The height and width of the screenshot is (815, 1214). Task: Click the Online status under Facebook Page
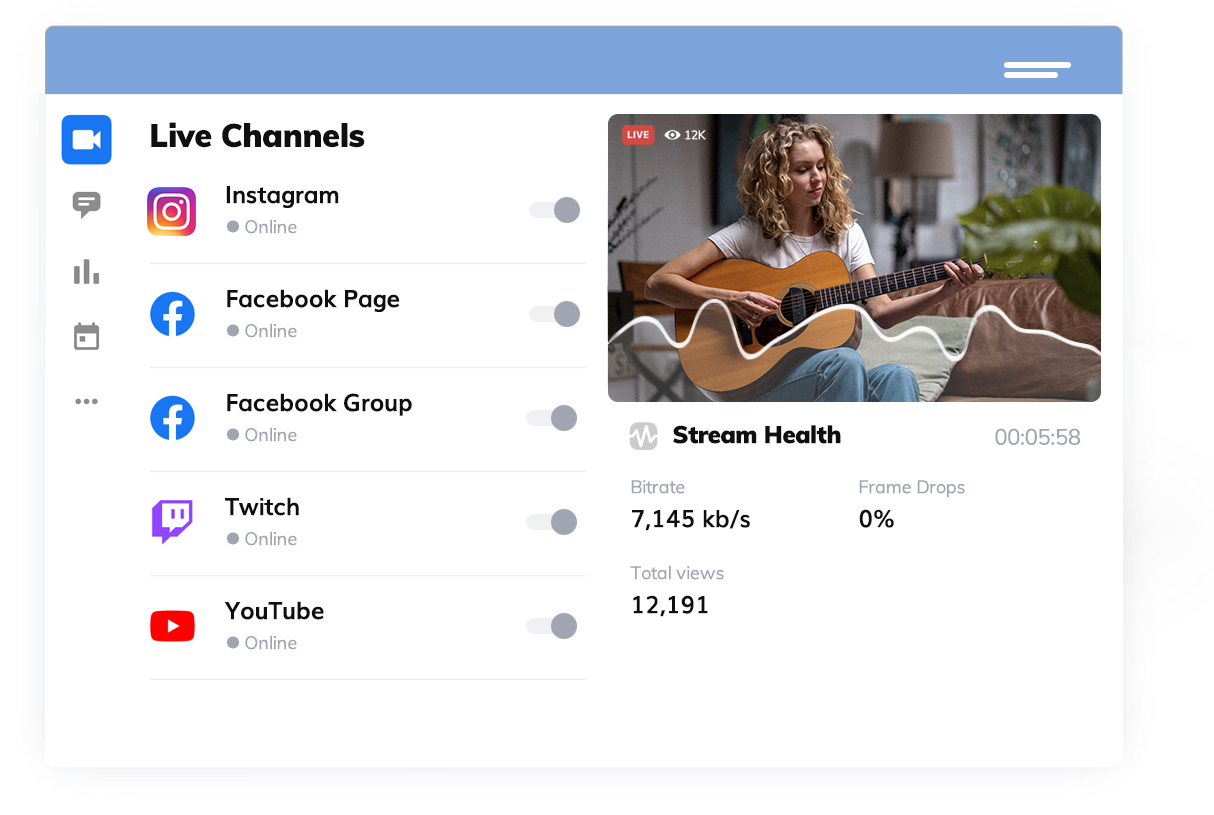(262, 331)
